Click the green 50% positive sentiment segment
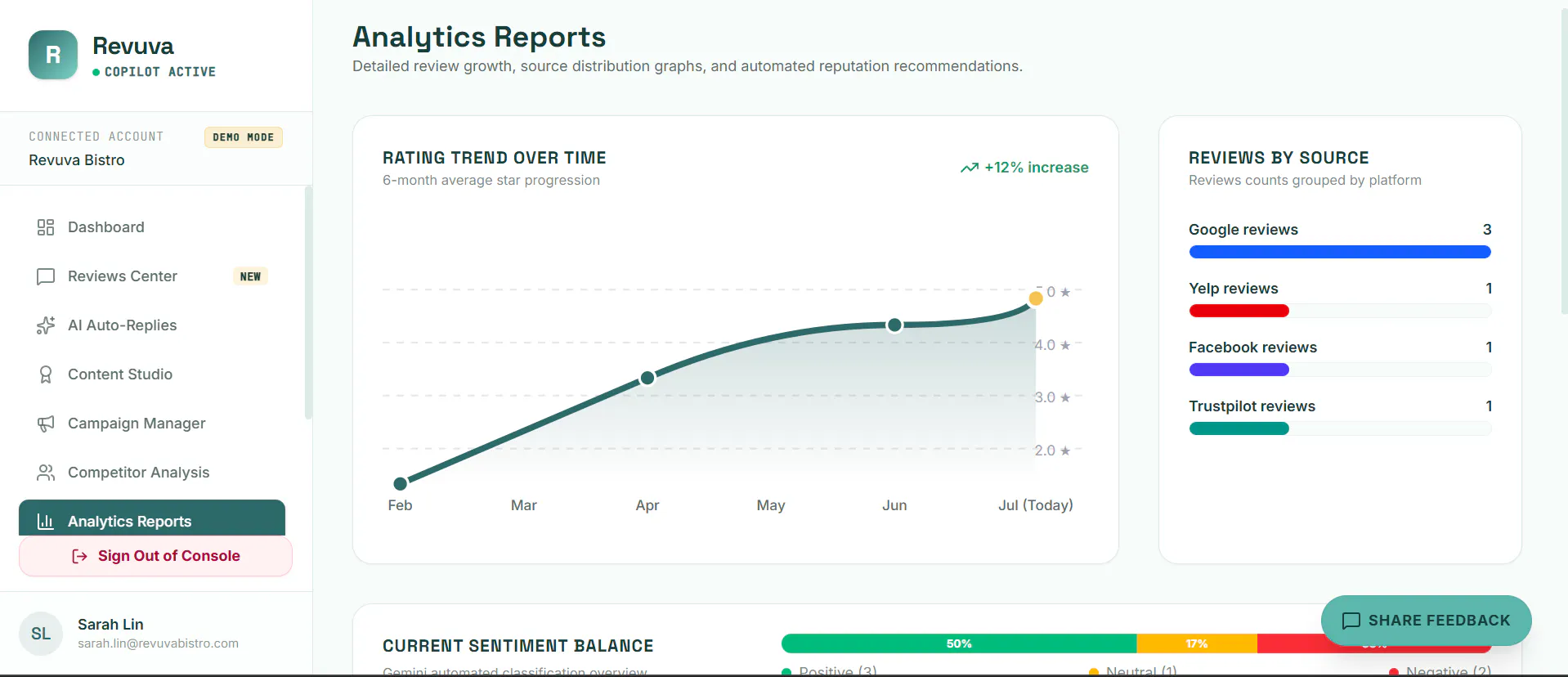 pyautogui.click(x=959, y=643)
